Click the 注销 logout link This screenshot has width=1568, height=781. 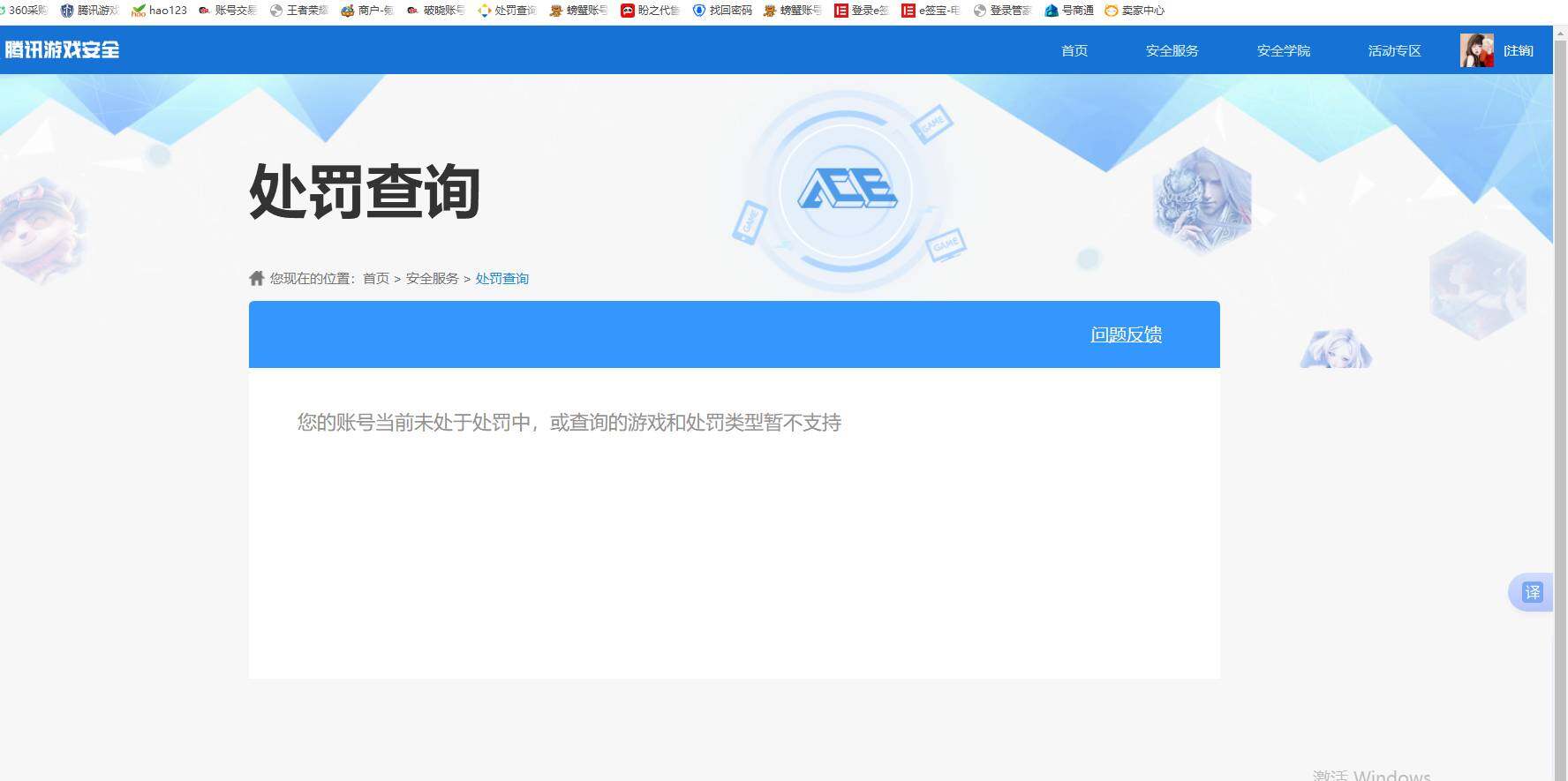pos(1519,50)
